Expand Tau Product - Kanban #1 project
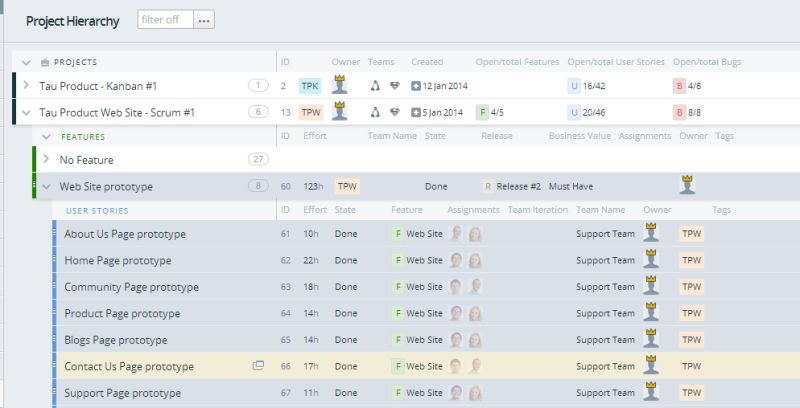This screenshot has height=408, width=800. click(27, 85)
